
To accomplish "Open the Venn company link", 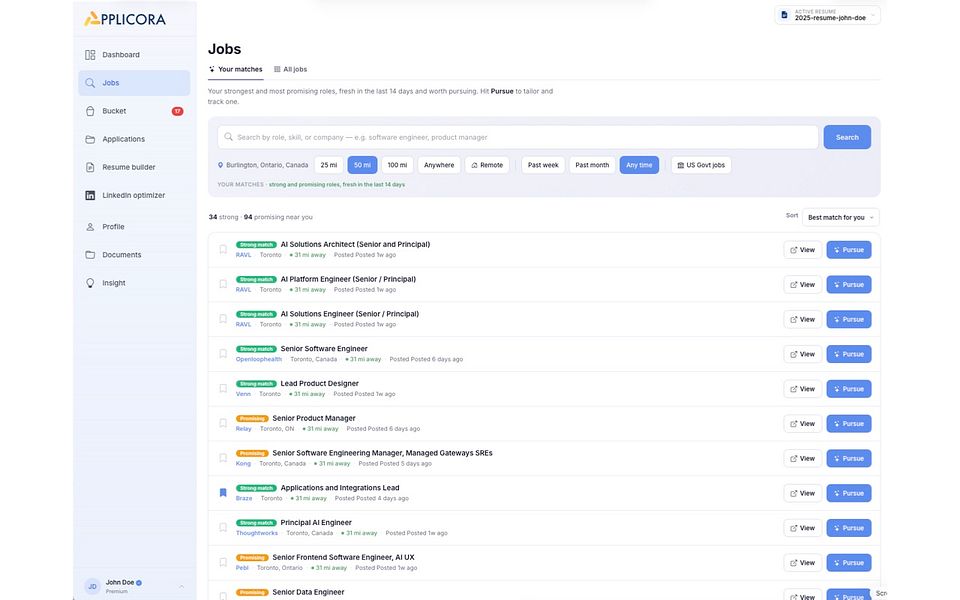I will tap(243, 394).
